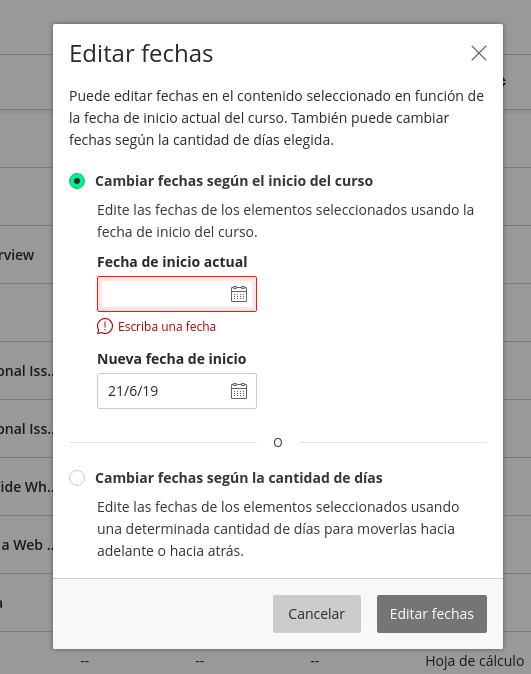Close the Editar fechas dialog
The image size is (531, 674).
[479, 53]
